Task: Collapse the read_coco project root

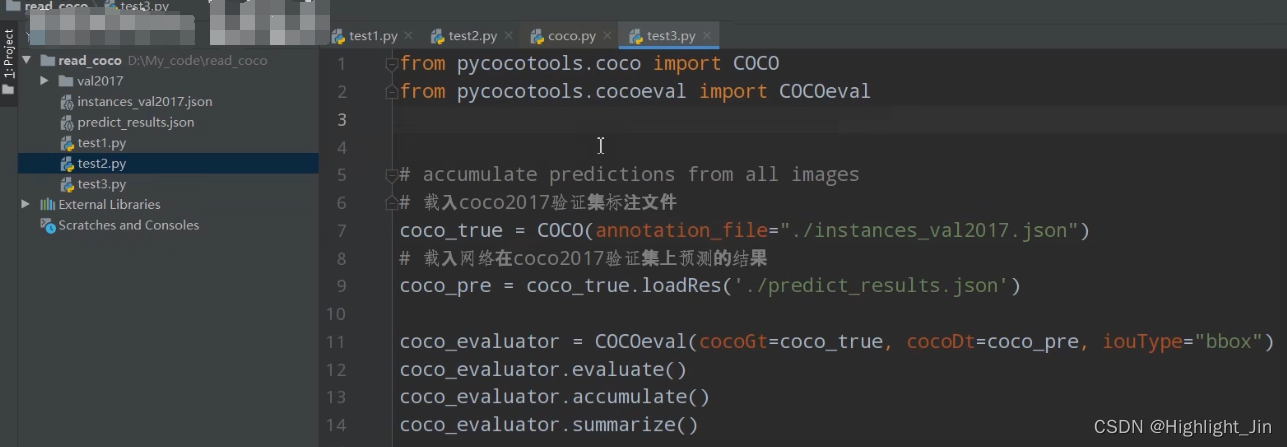Action: coord(27,60)
